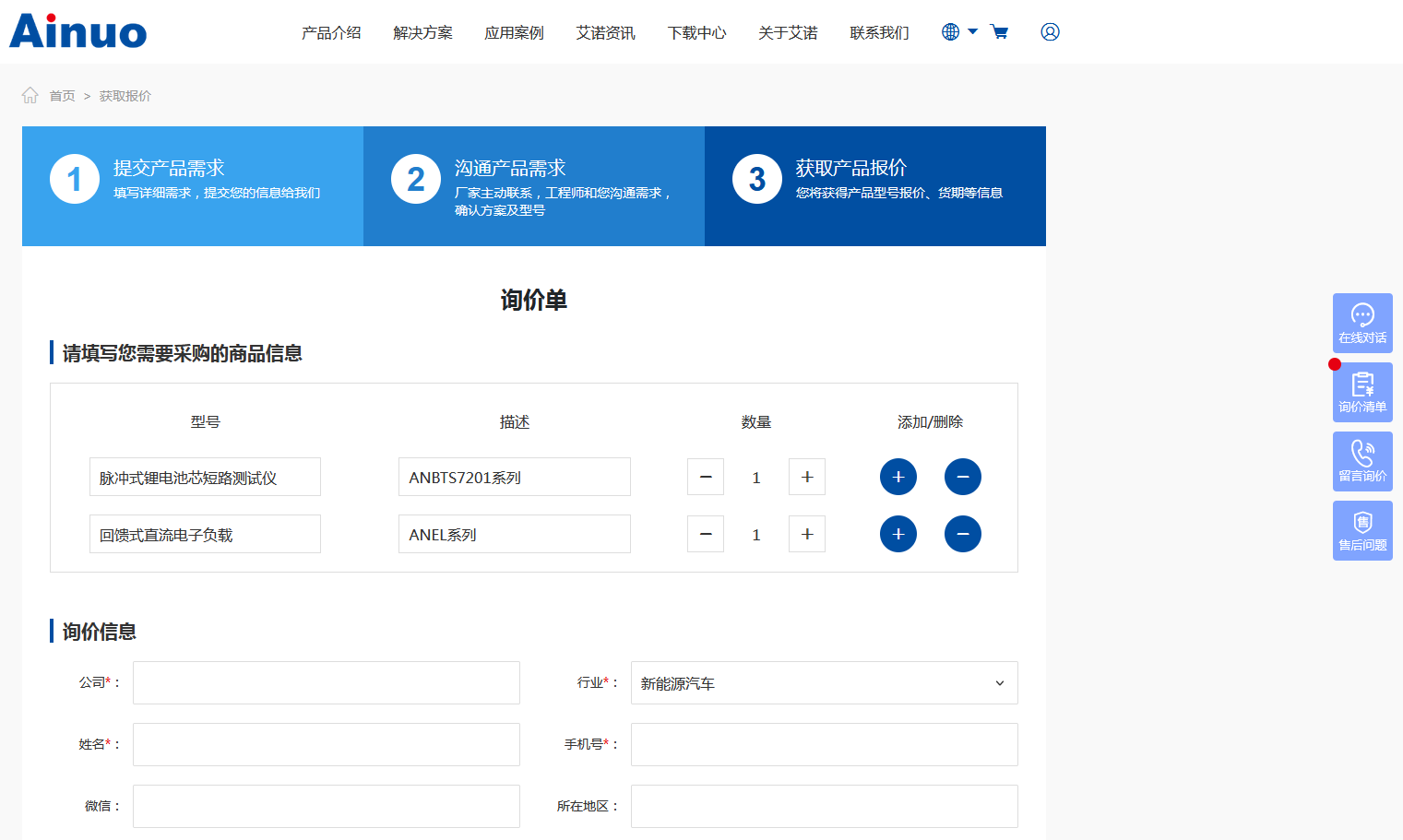The height and width of the screenshot is (840, 1403).
Task: Open the 行业 dropdown showing 新能源汽车
Action: tap(825, 682)
